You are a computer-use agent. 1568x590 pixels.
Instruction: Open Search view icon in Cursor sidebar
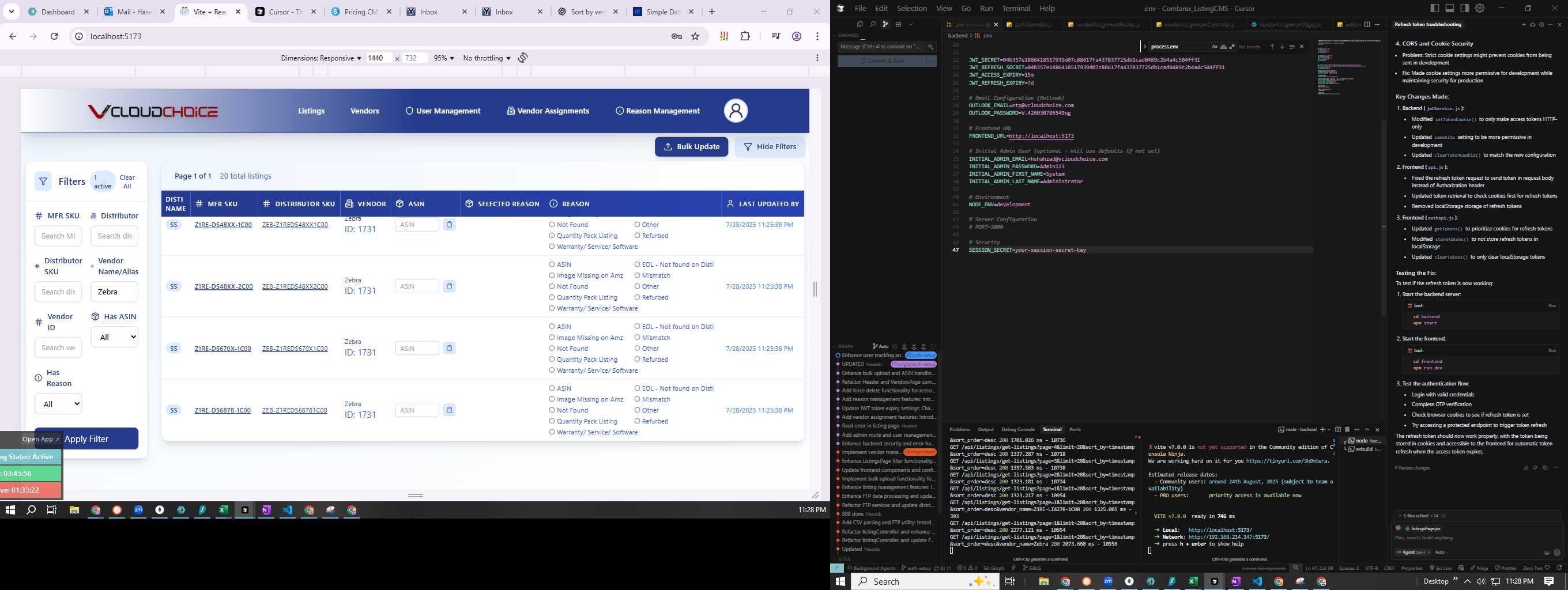(x=872, y=24)
